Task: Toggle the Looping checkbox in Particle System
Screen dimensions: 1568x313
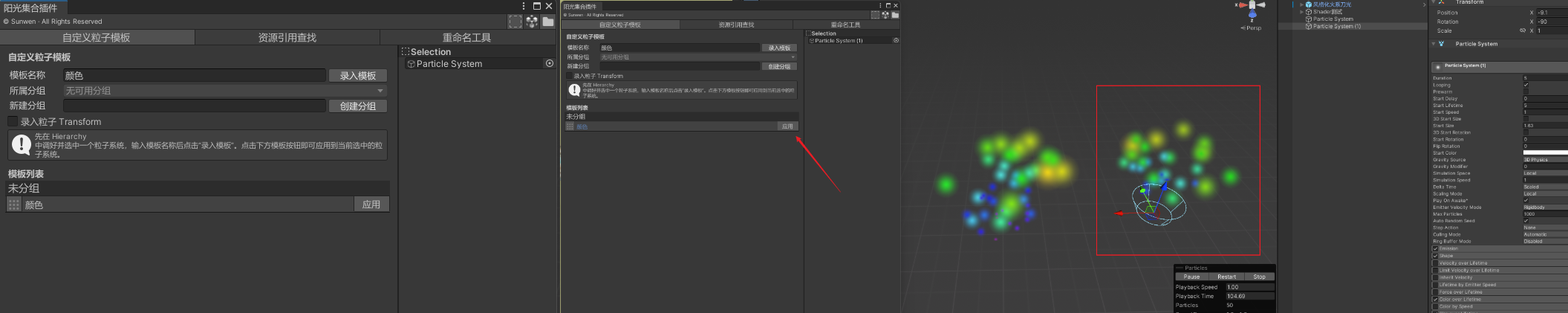Action: [x=1526, y=85]
